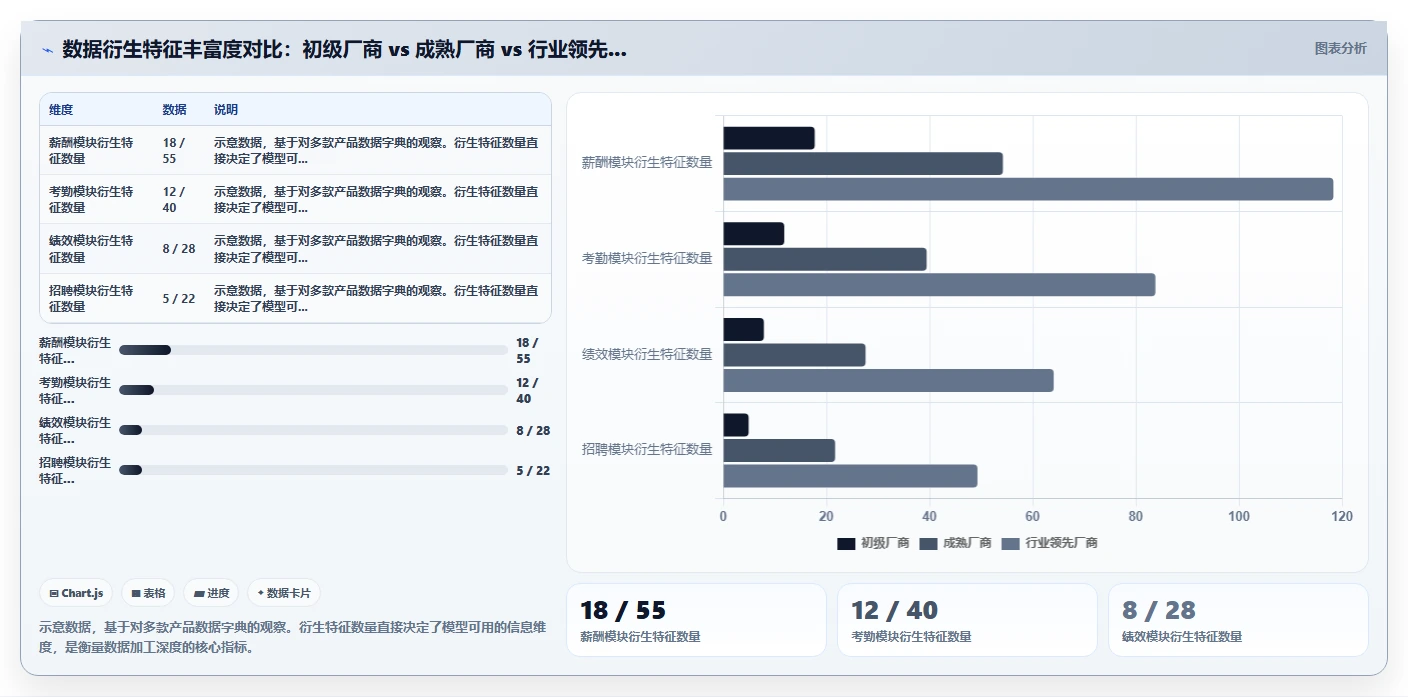This screenshot has width=1408, height=697.
Task: Toggle the 初级厂商 legend swatch
Action: 846,543
